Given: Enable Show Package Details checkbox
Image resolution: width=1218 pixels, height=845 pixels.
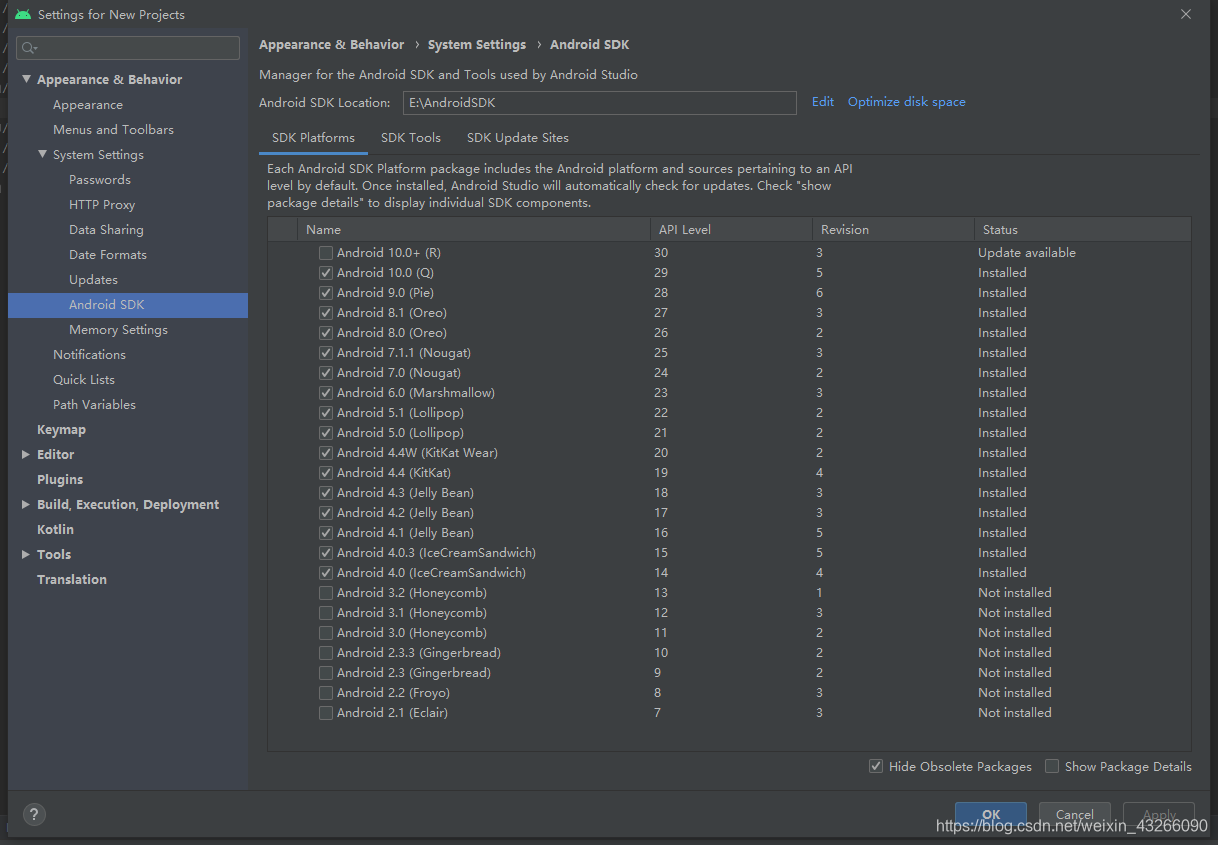Looking at the screenshot, I should coord(1052,766).
